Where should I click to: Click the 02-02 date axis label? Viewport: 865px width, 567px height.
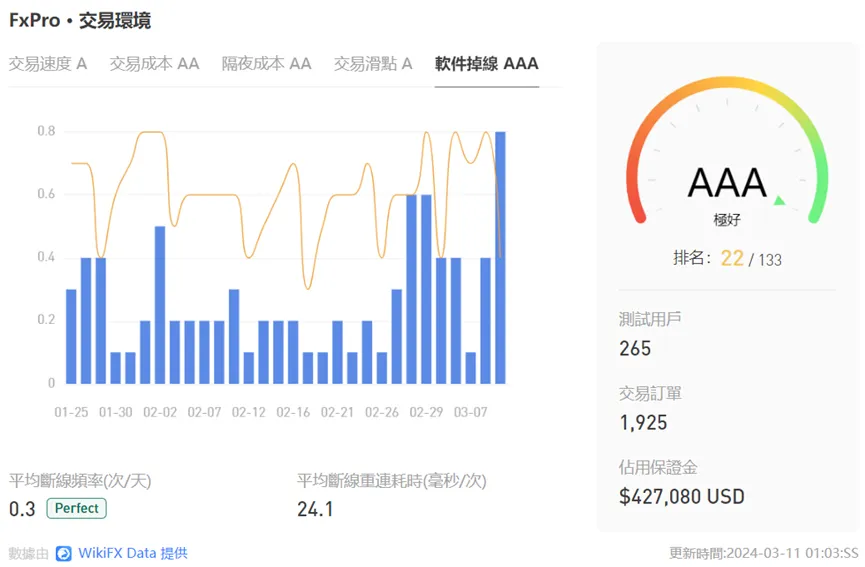pos(160,412)
